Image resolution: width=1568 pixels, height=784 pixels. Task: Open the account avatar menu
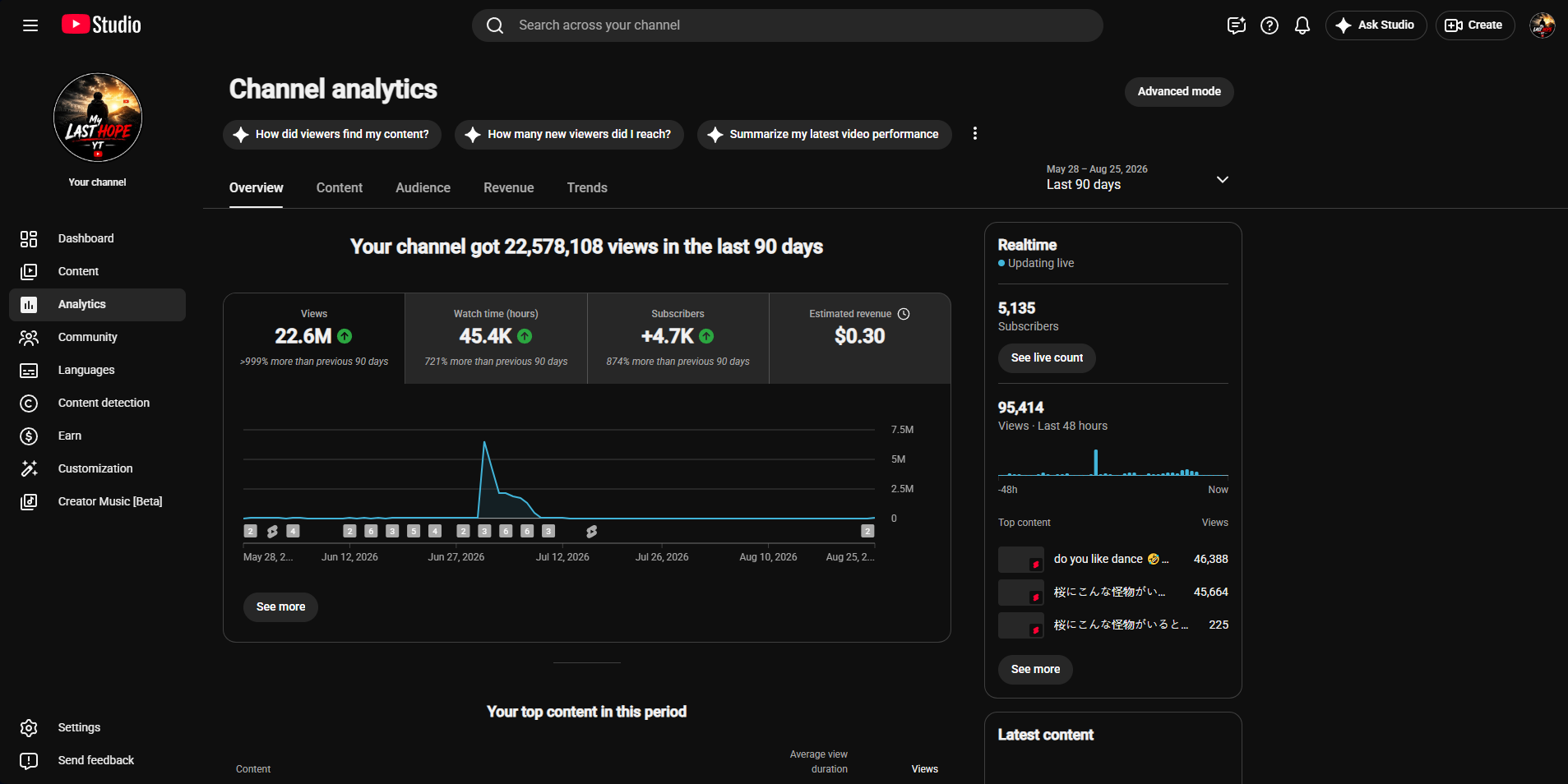point(1542,25)
